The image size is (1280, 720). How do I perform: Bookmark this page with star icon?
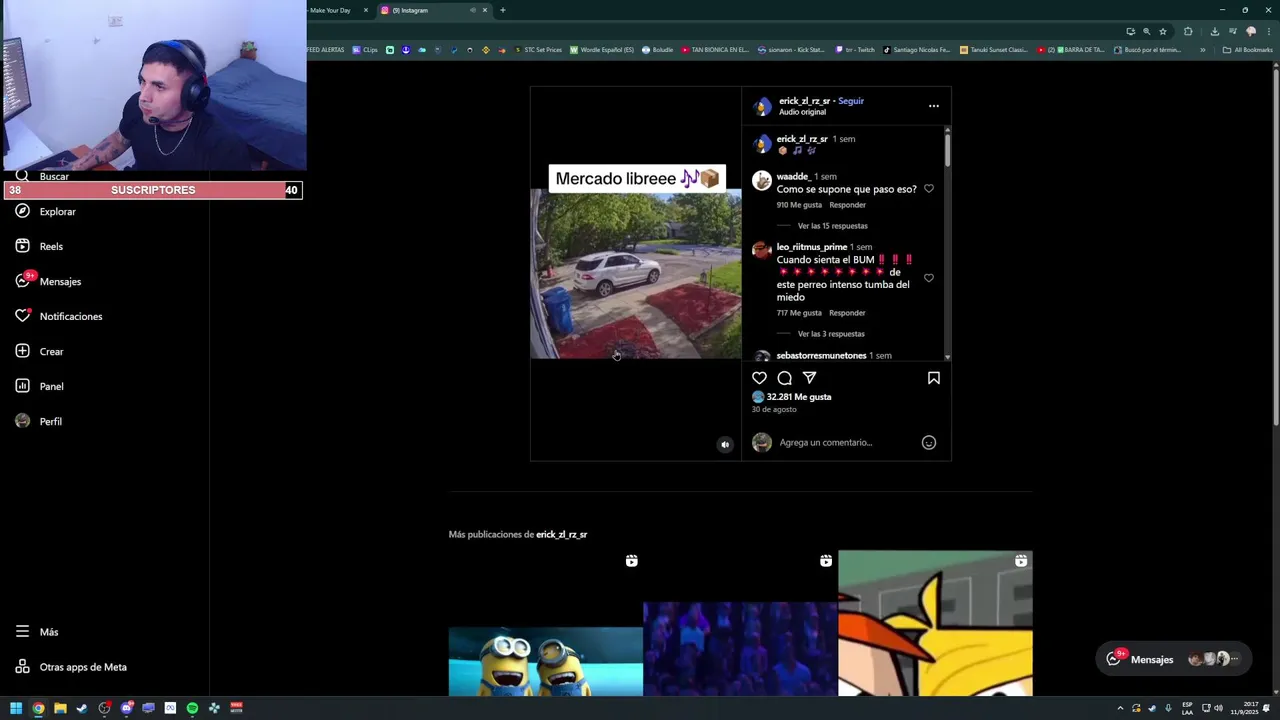tap(1162, 31)
